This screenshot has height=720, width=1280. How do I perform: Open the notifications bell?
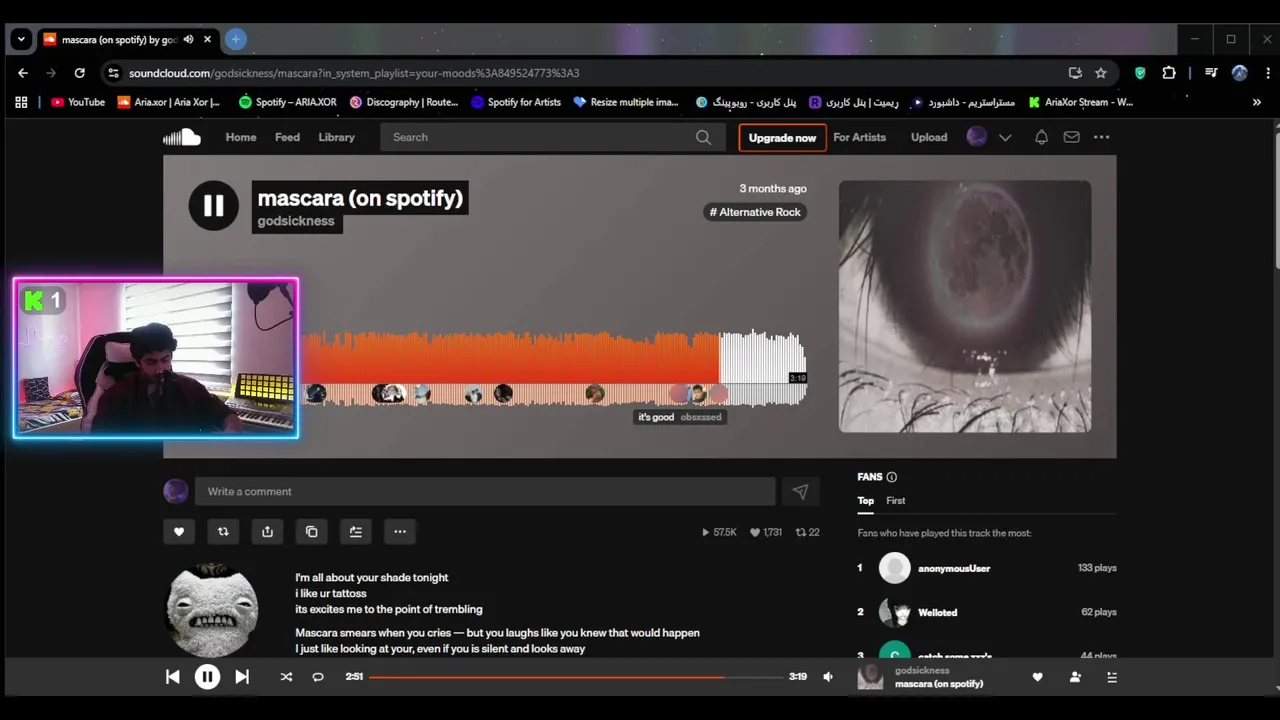[1041, 137]
